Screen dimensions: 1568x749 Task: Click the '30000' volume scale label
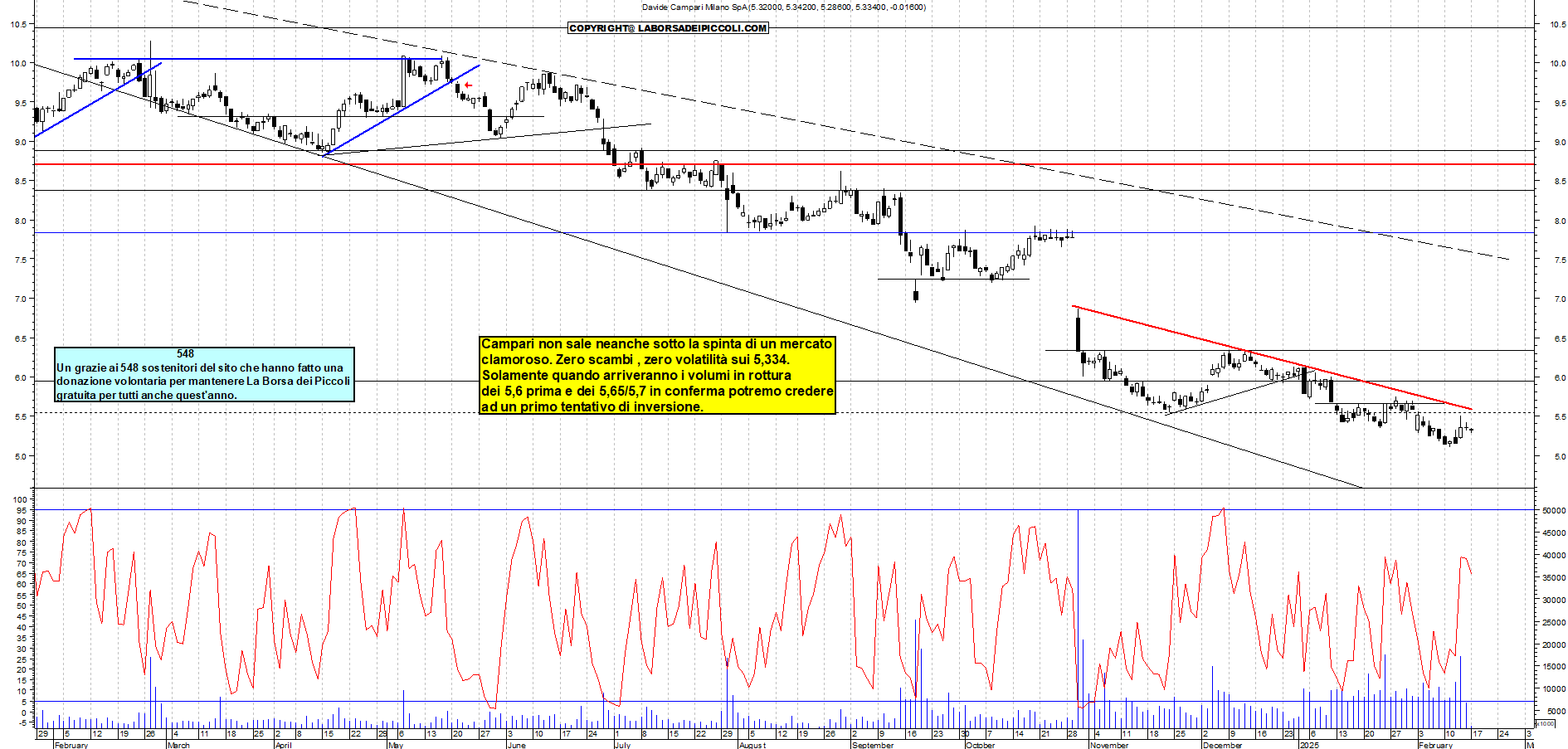(1554, 601)
